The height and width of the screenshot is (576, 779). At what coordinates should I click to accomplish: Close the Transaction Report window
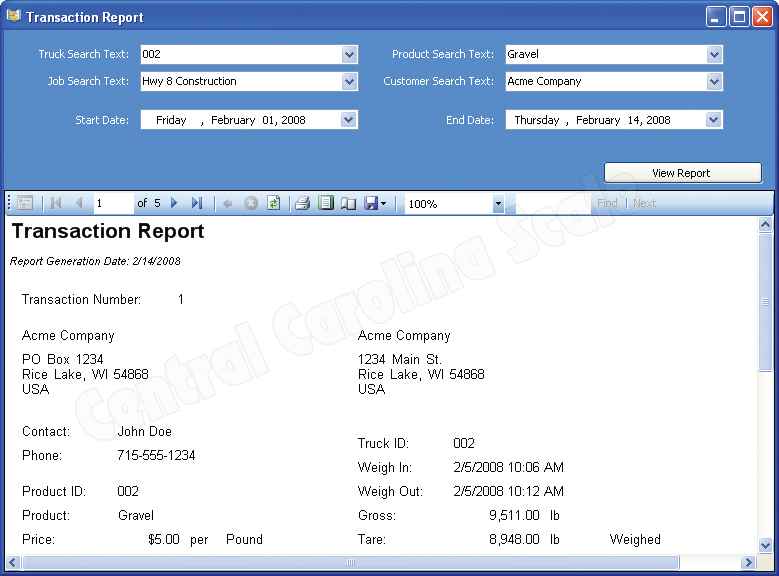pyautogui.click(x=762, y=17)
